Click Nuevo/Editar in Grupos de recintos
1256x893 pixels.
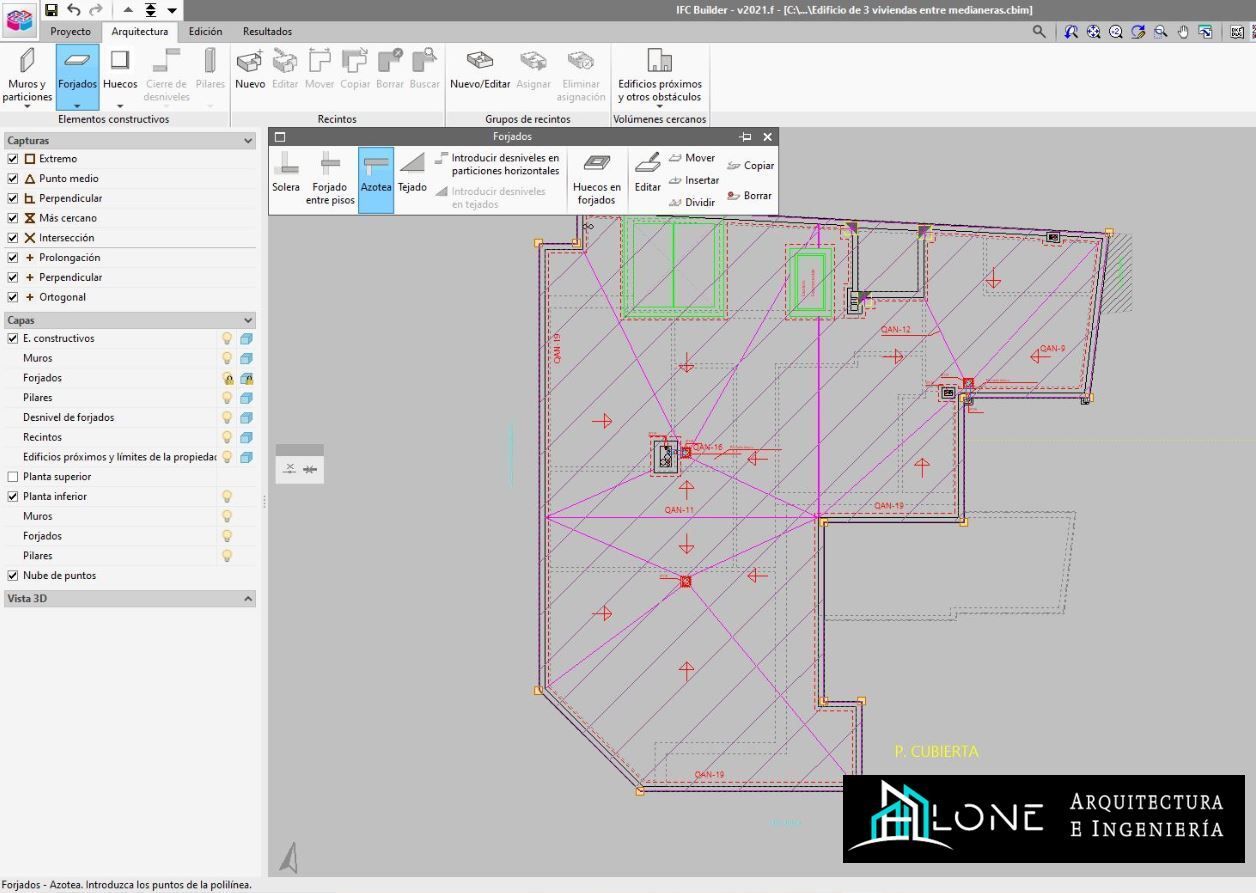point(480,70)
